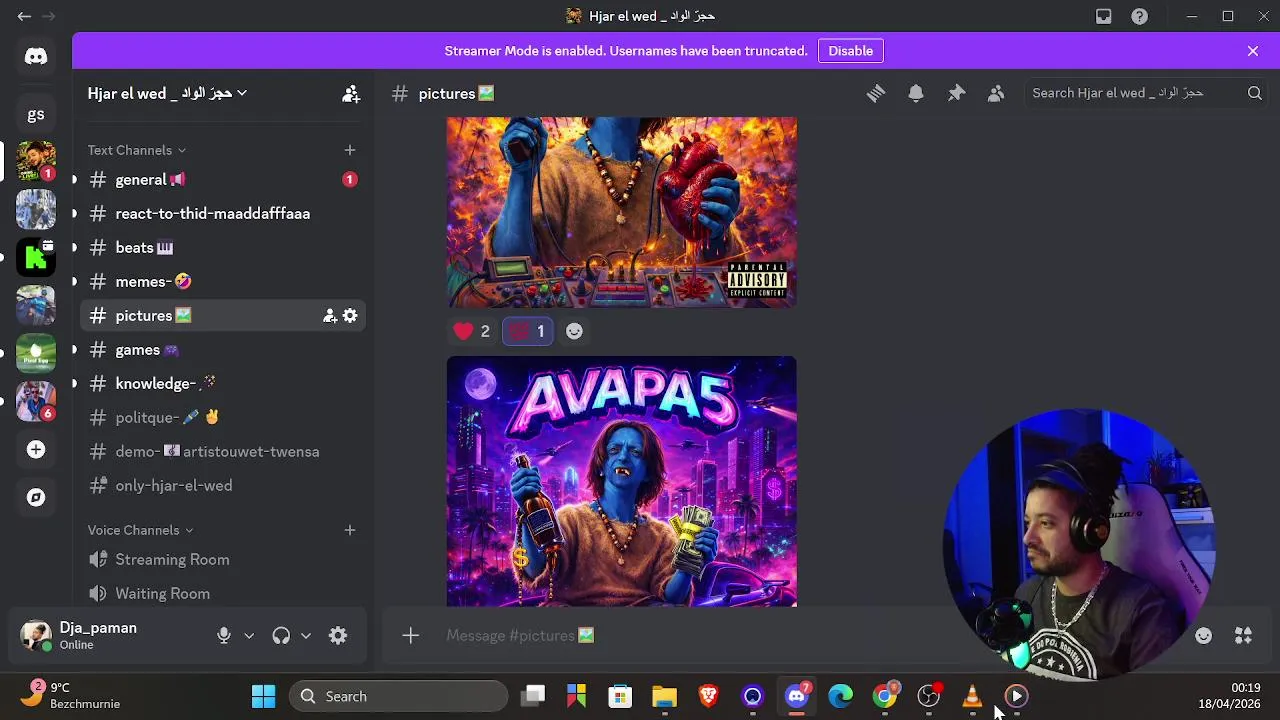This screenshot has width=1280, height=720.
Task: Select the memes channel
Action: 222,282
